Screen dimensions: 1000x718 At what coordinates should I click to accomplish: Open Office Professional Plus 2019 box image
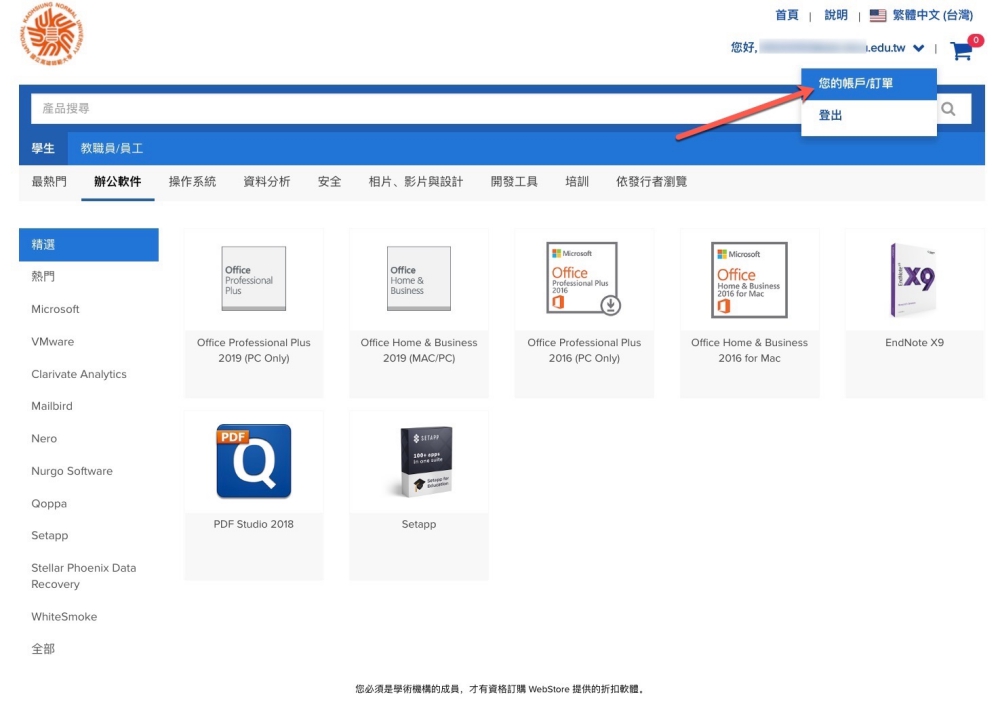[254, 279]
